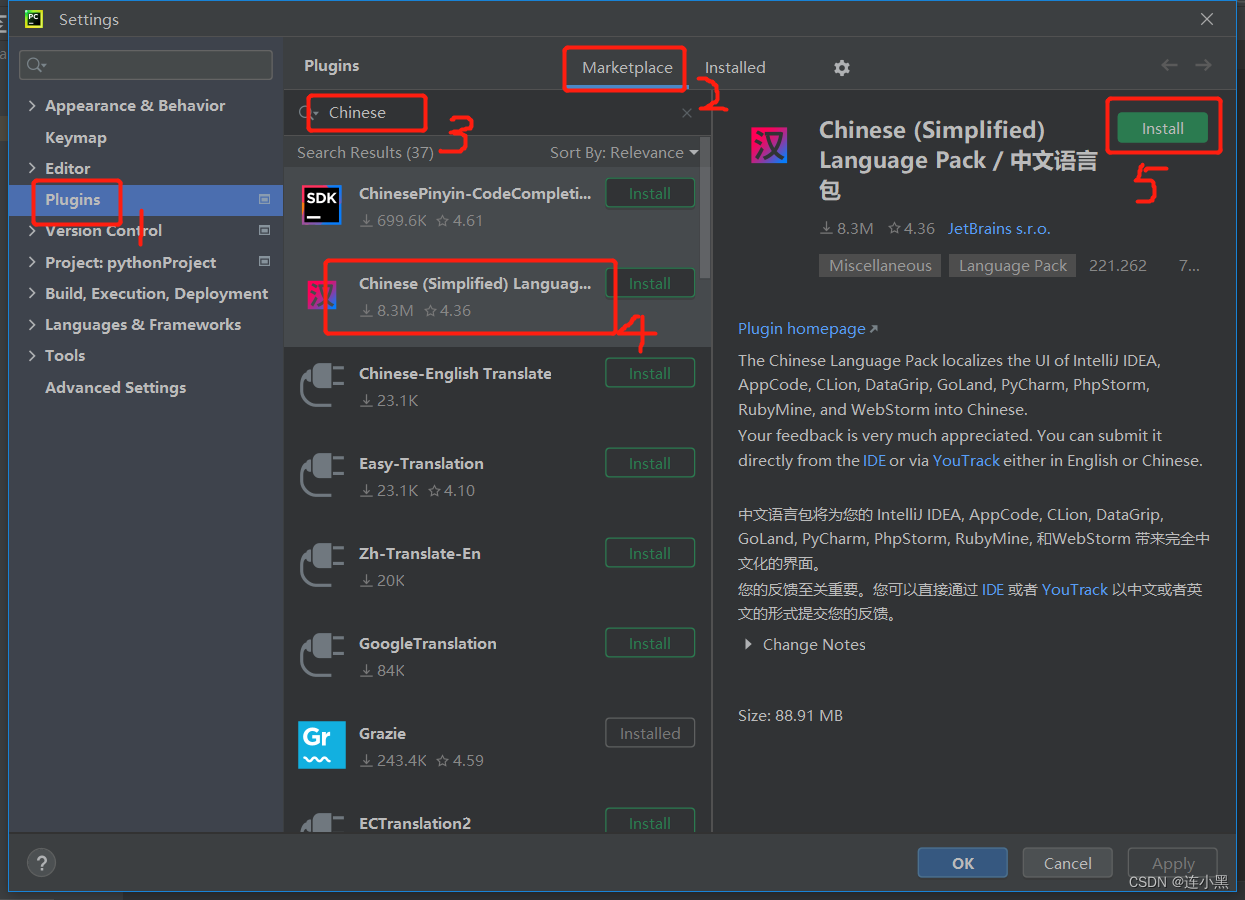Click the Chinese Language Pack icon in results list
The width and height of the screenshot is (1245, 900).
coord(322,295)
